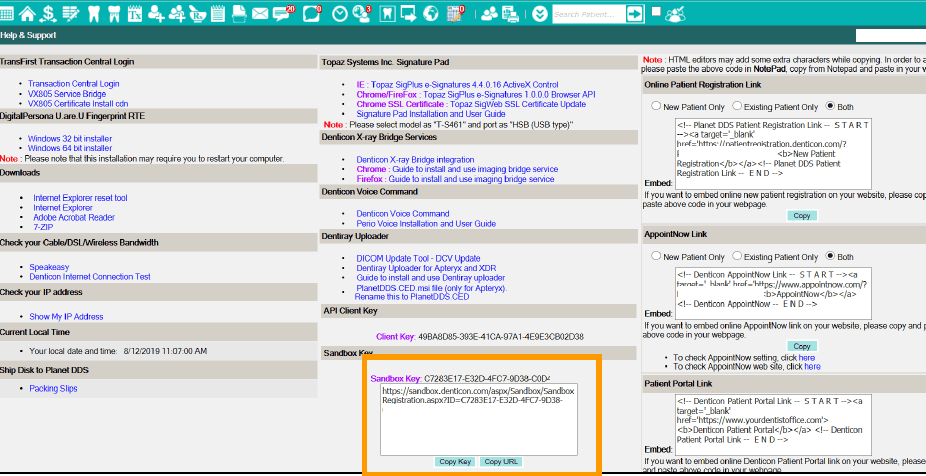This screenshot has height=476, width=926.
Task: Open the Adobe Acrobat Reader link
Action: click(x=74, y=217)
